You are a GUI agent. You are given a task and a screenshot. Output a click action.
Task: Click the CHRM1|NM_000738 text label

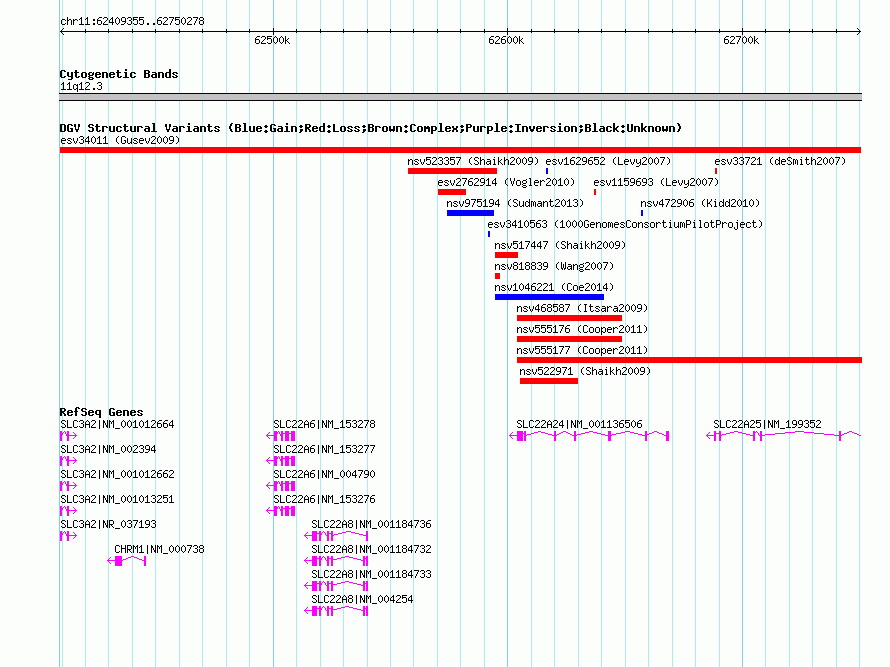[x=159, y=549]
